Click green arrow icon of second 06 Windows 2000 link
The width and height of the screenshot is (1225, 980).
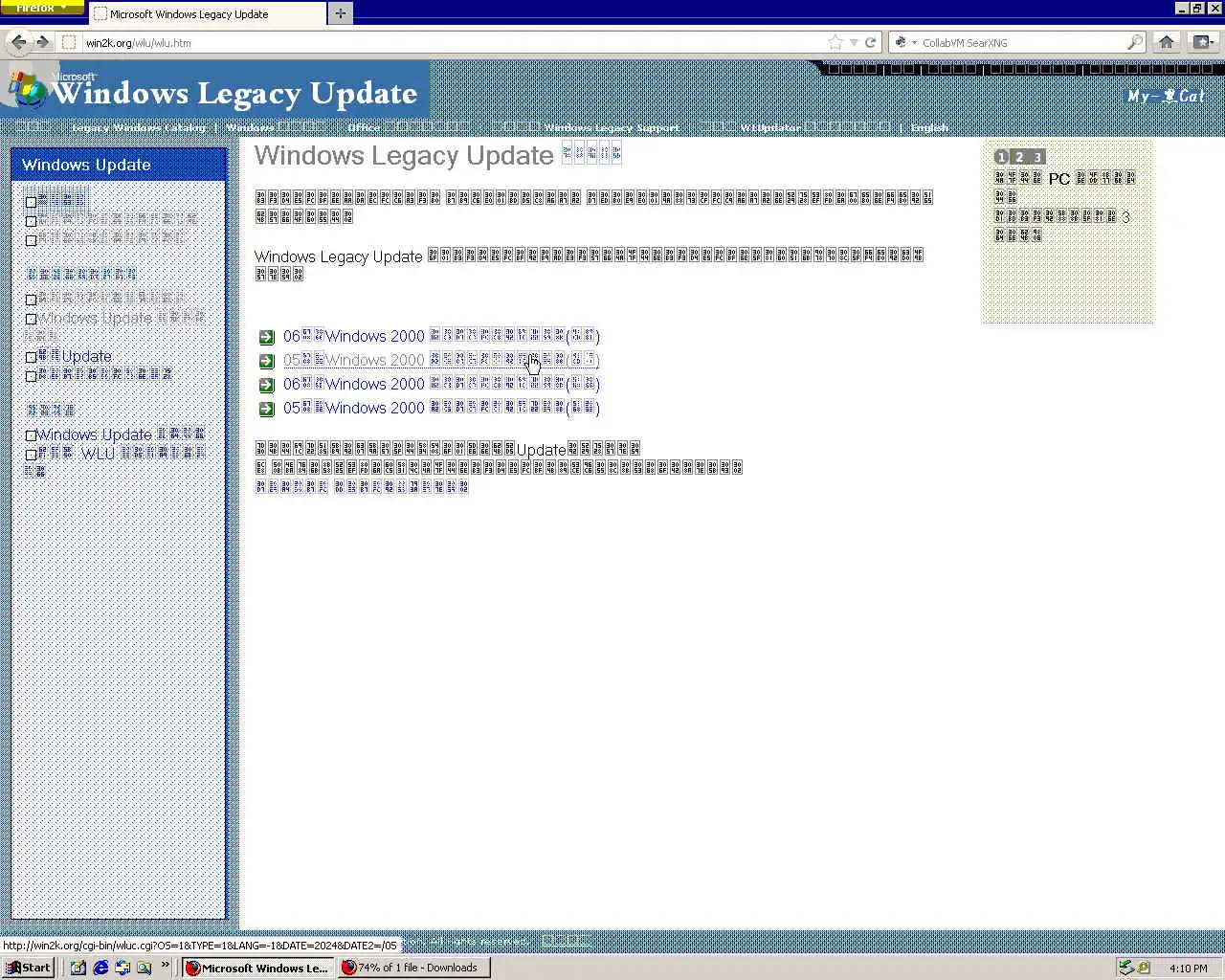[267, 385]
